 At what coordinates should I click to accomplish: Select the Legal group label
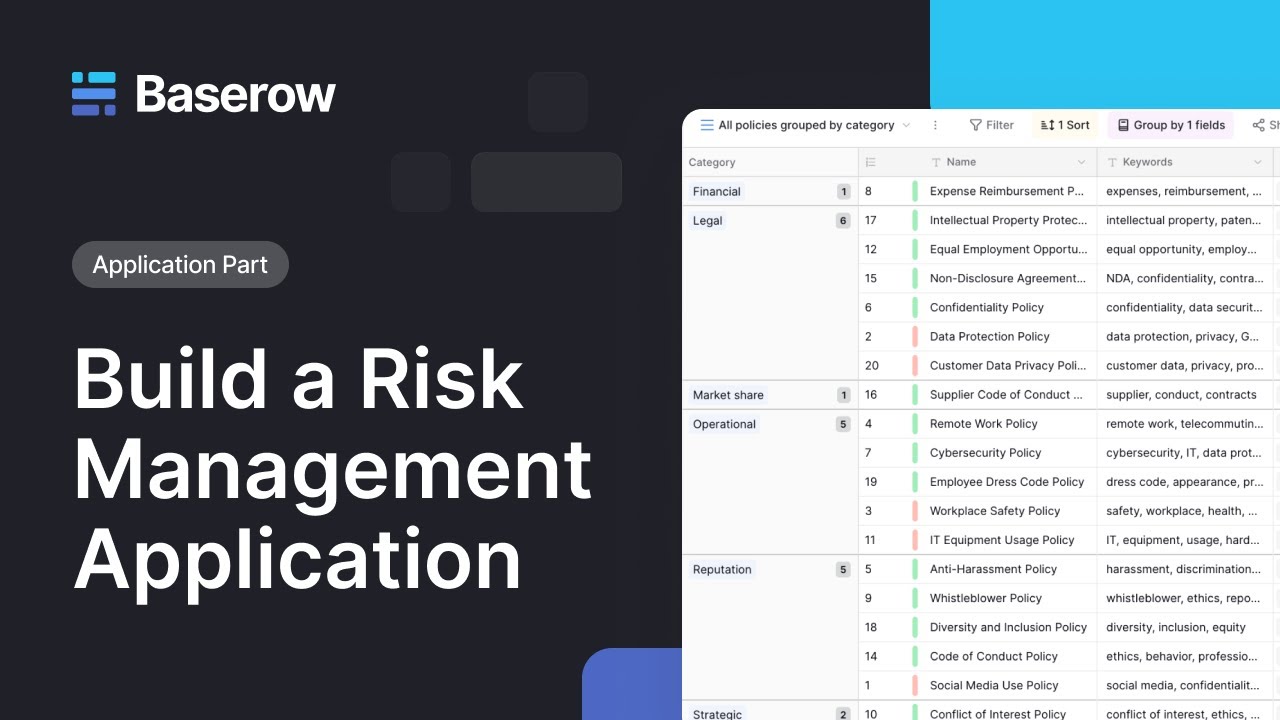707,220
